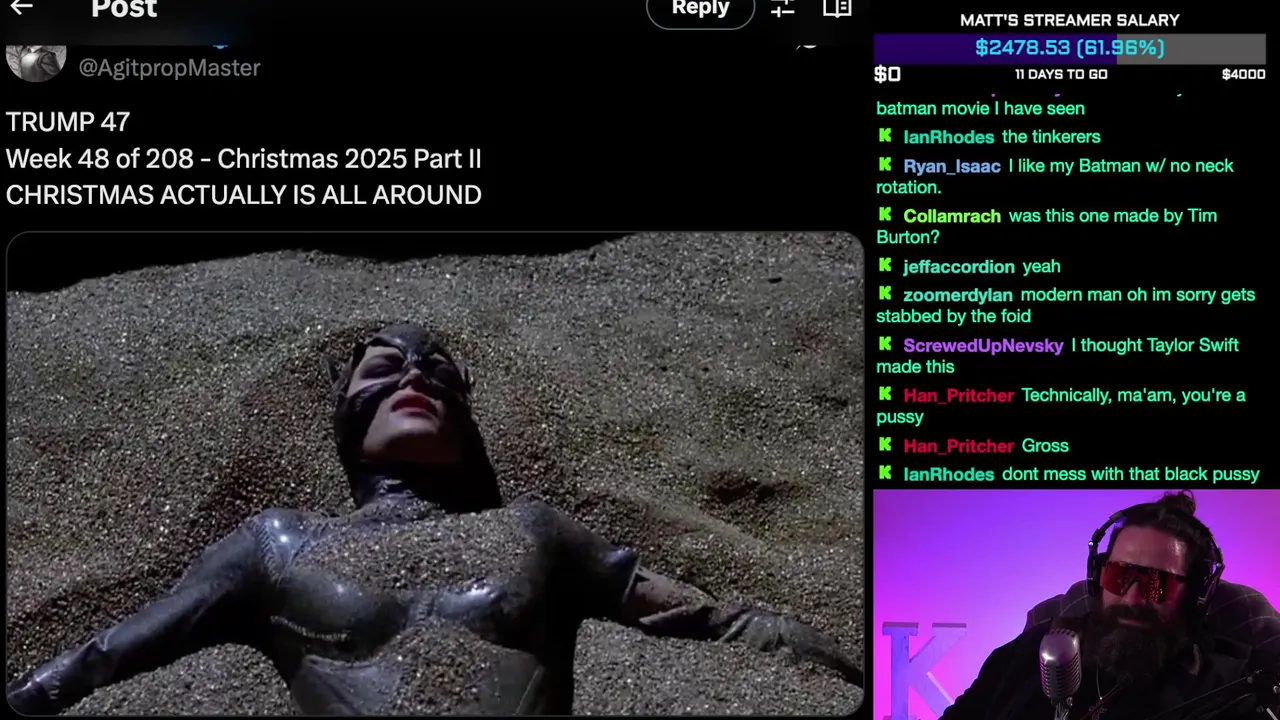Open Han_Pritcher on the 'Technically, ma'am' message
1280x720 pixels.
(x=958, y=396)
